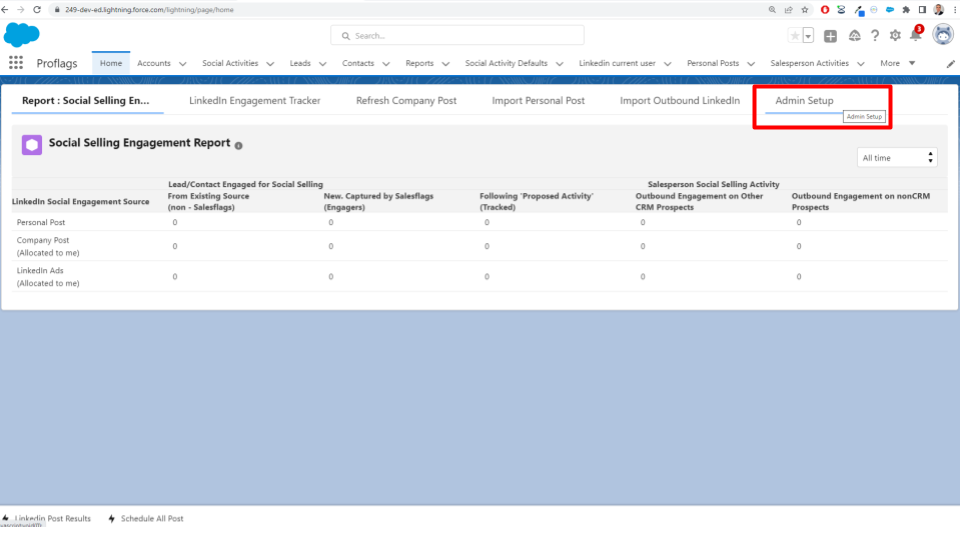Switch to LinkedIn Engagement Tracker tab

[x=255, y=100]
